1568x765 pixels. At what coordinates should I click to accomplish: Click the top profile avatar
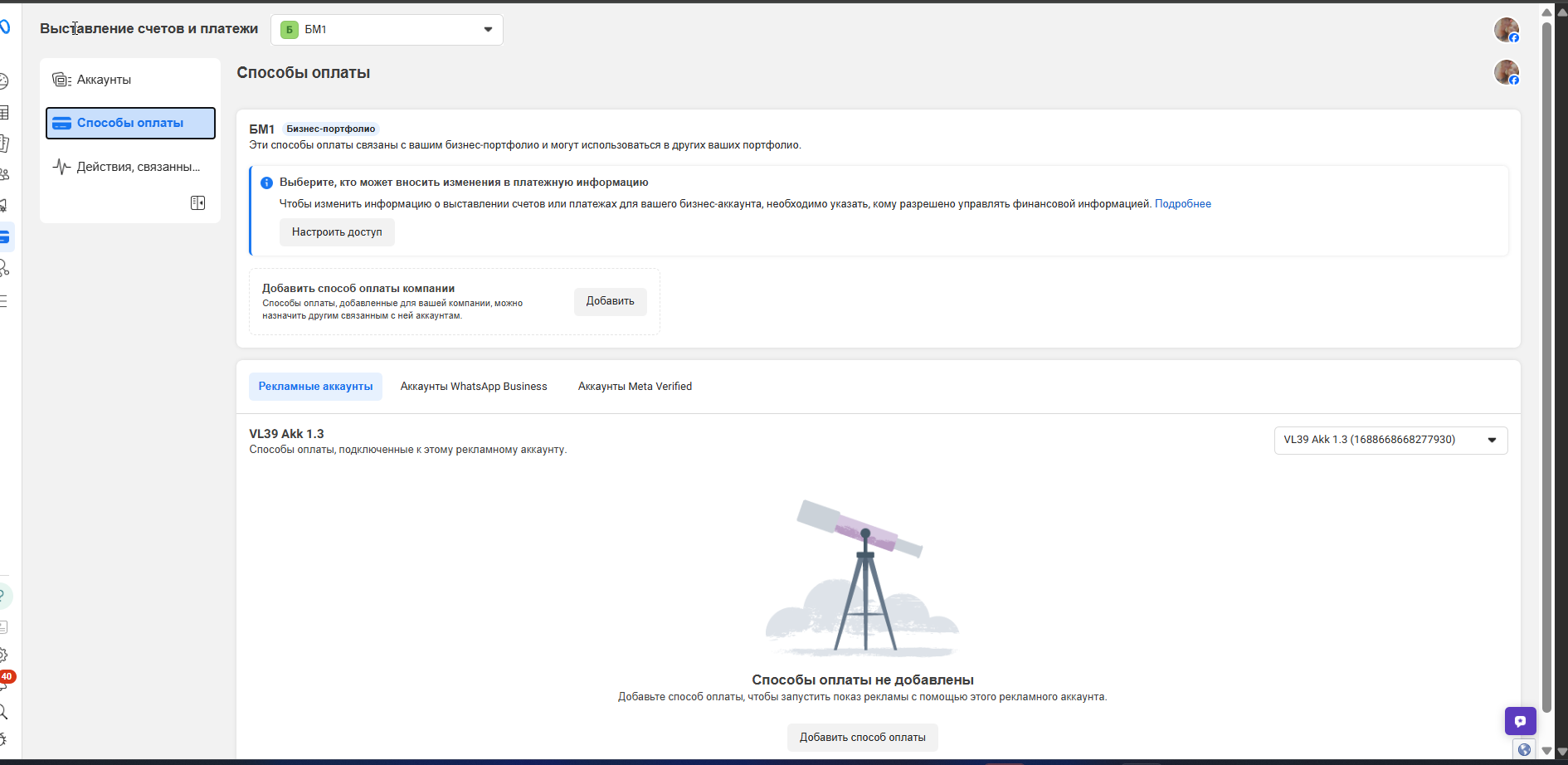(x=1507, y=31)
